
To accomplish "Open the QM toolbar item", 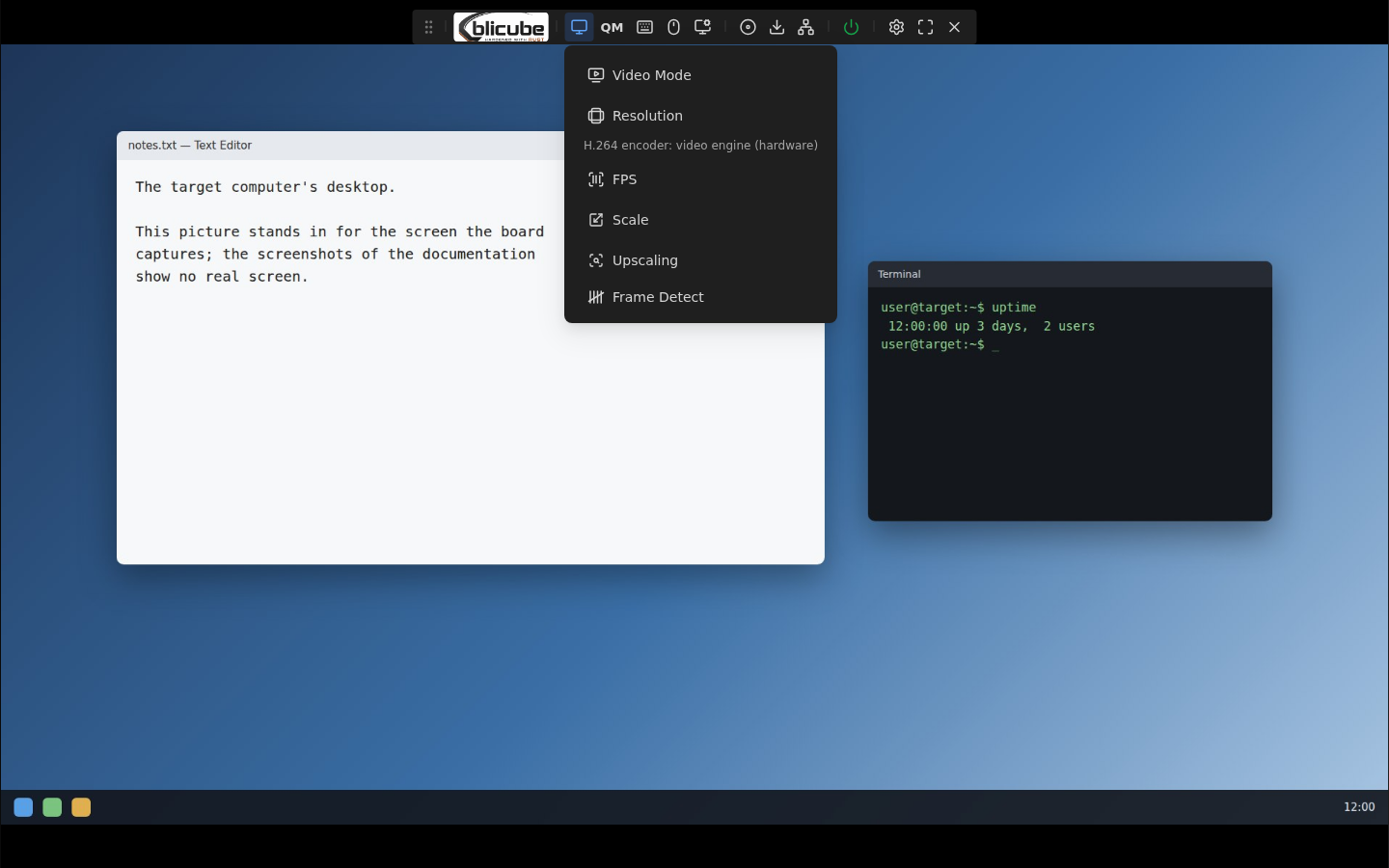I will (x=612, y=27).
